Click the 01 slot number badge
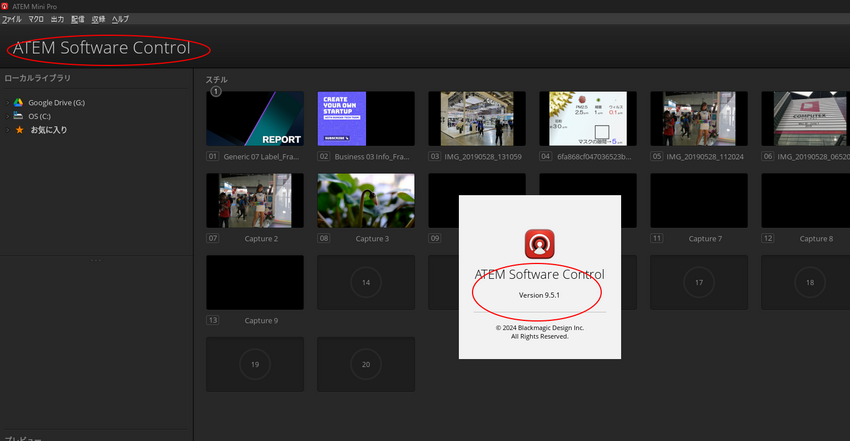 click(212, 156)
